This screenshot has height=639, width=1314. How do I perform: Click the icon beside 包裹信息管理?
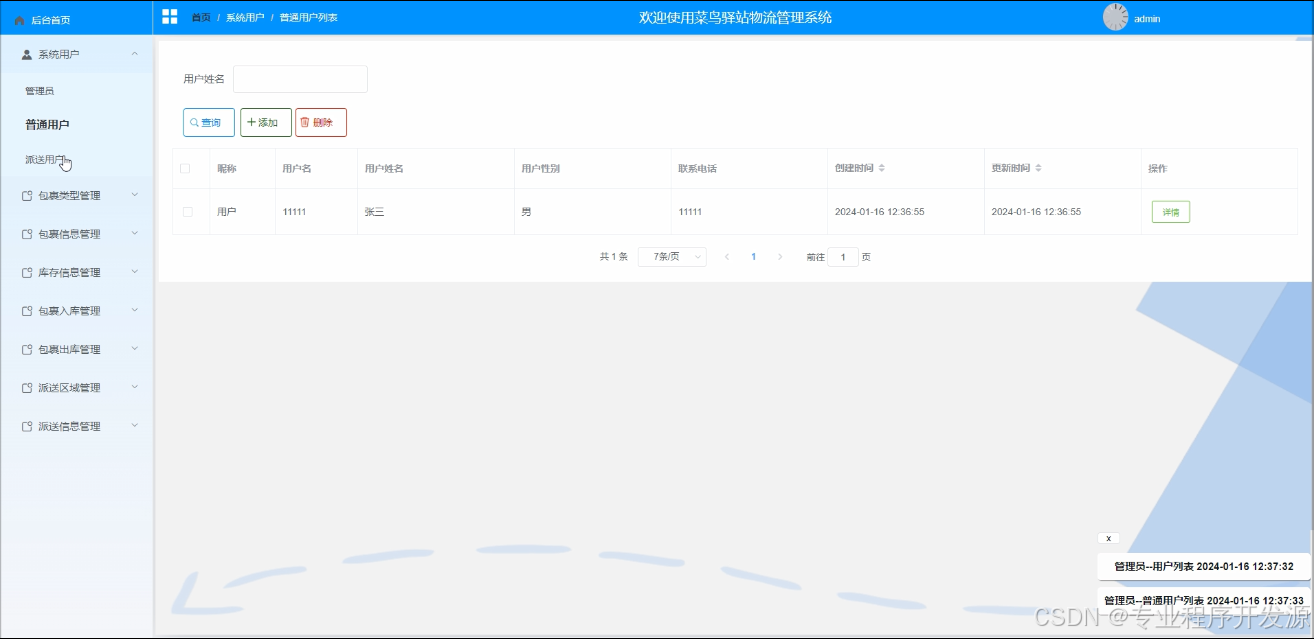(x=27, y=234)
